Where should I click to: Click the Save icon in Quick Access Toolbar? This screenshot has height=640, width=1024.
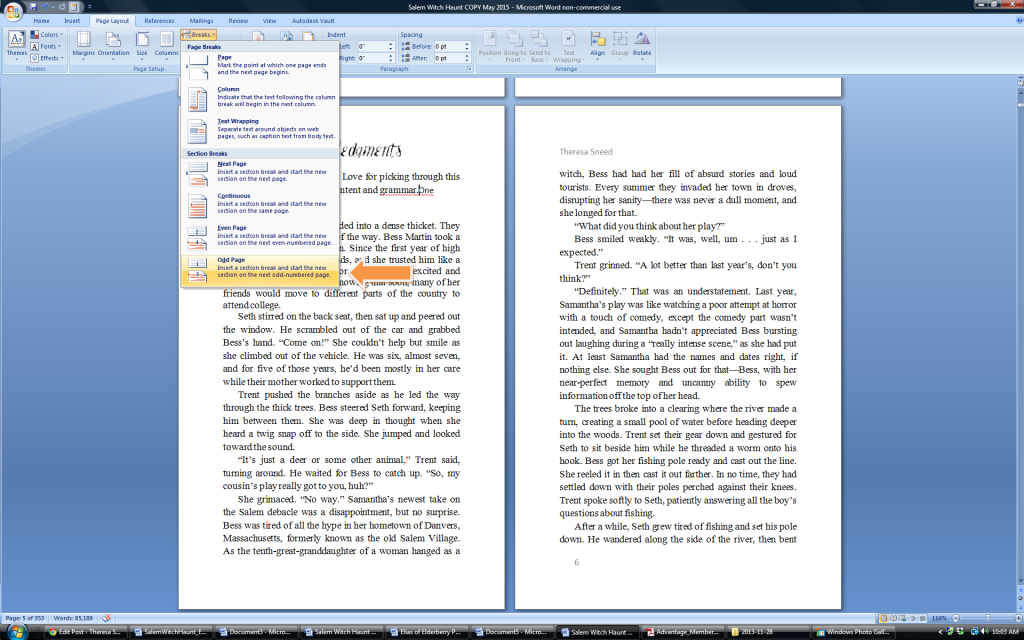coord(33,7)
